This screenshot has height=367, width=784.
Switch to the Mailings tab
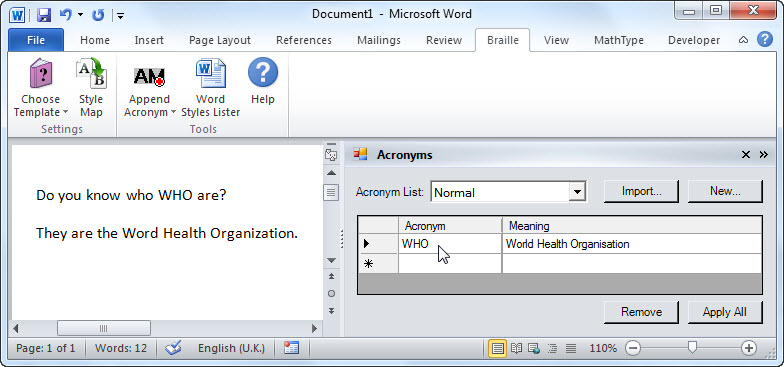[379, 40]
